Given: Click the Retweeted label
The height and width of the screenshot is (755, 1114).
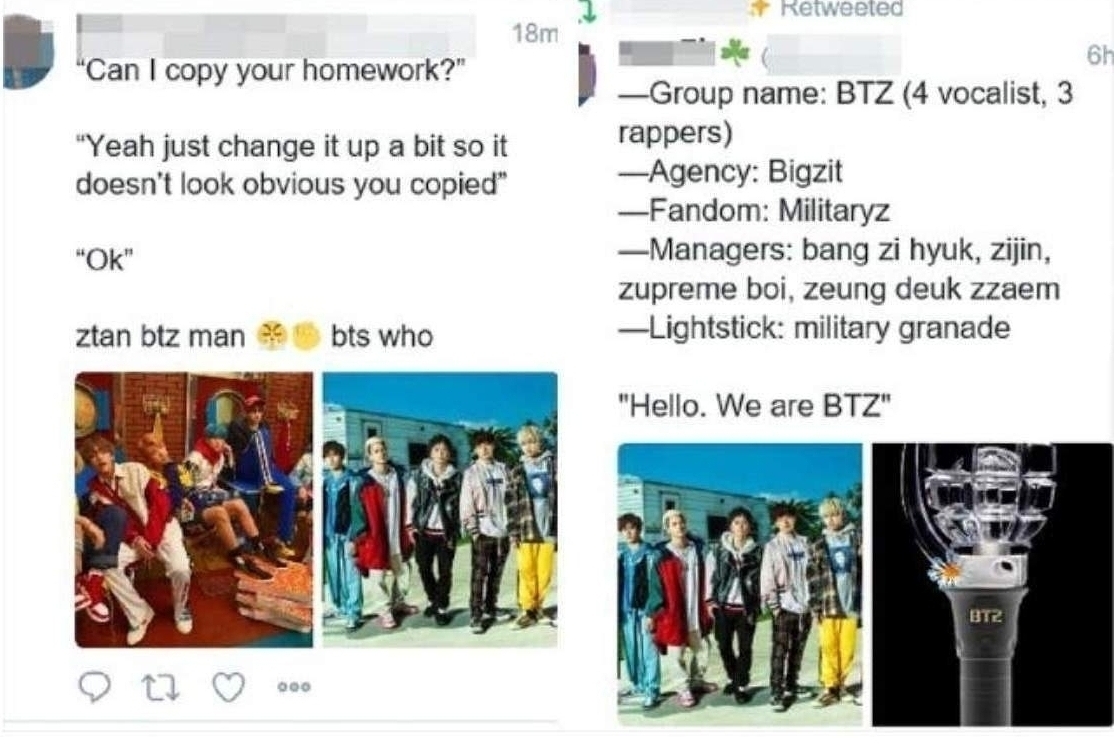Looking at the screenshot, I should (x=842, y=9).
